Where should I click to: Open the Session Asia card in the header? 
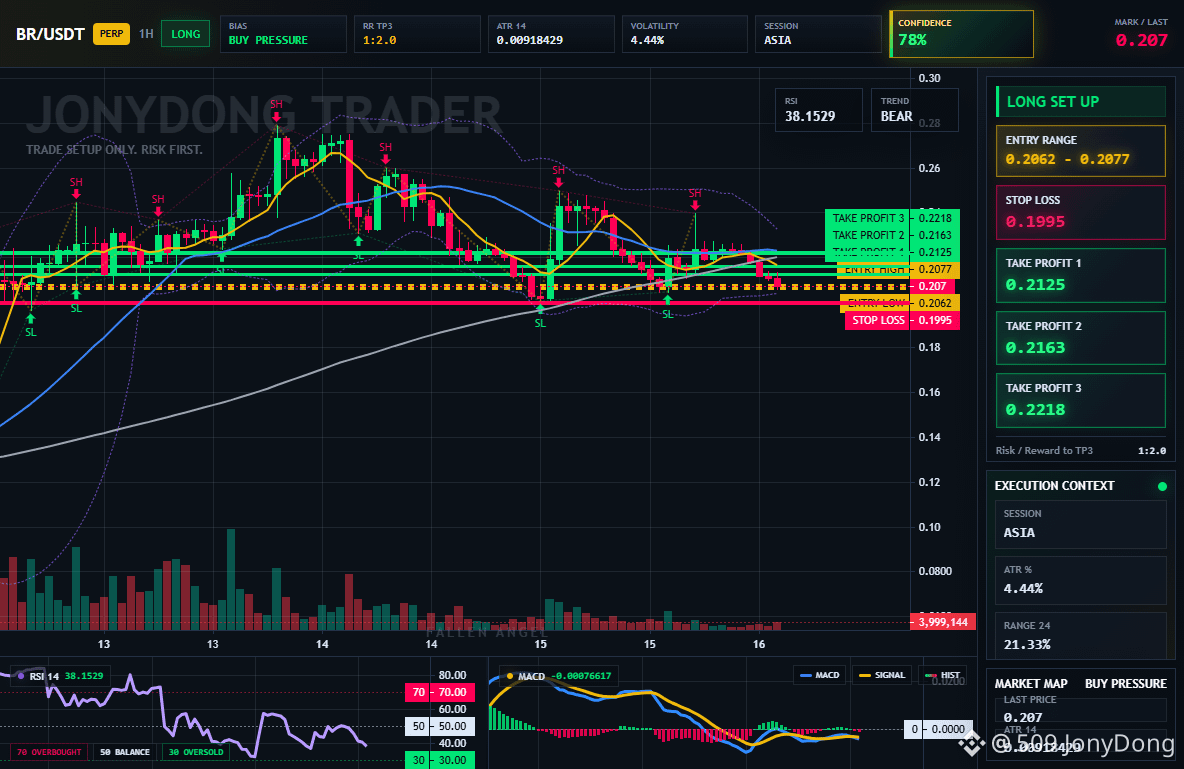(818, 34)
